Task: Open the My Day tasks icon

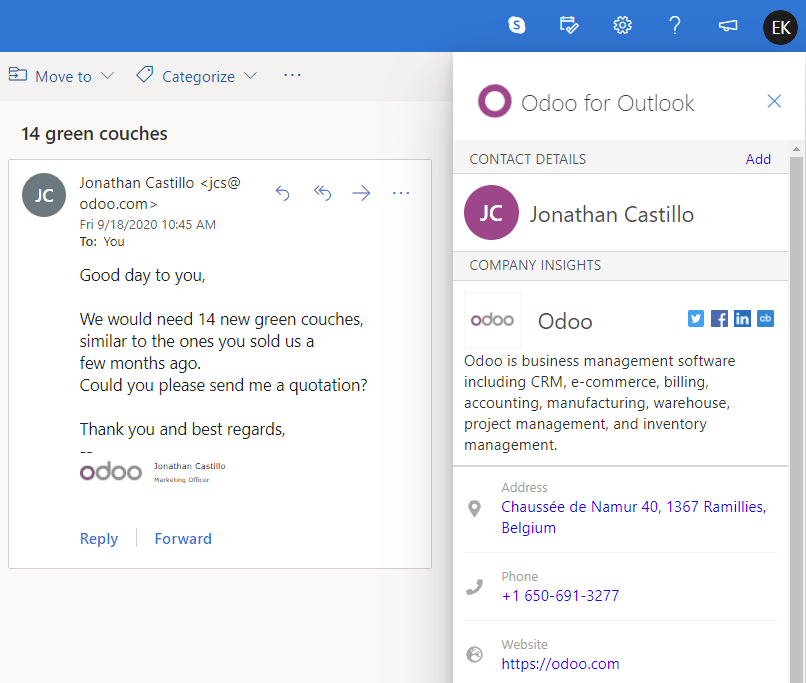Action: click(x=569, y=26)
